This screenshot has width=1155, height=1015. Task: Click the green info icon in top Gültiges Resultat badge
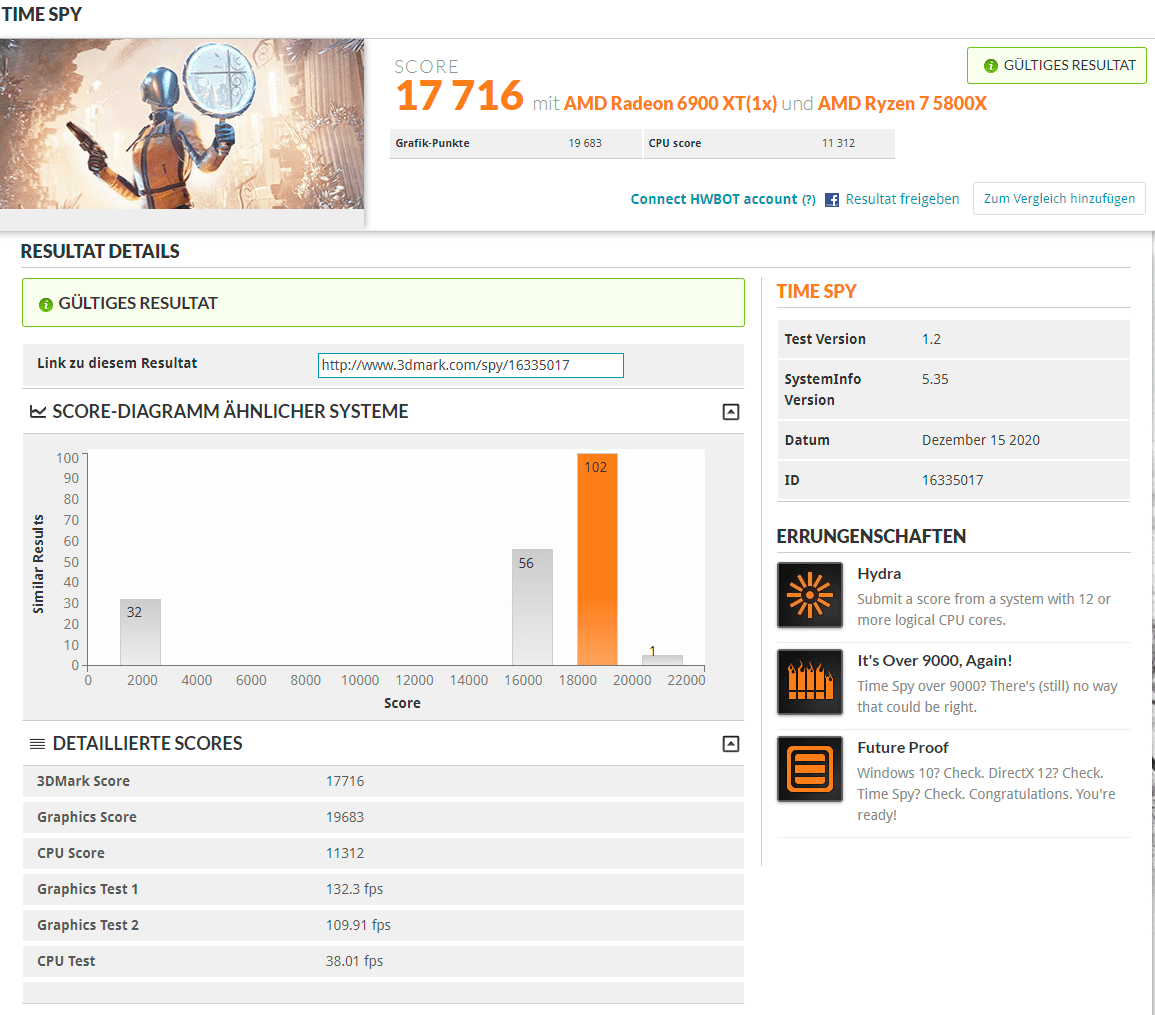(x=991, y=66)
